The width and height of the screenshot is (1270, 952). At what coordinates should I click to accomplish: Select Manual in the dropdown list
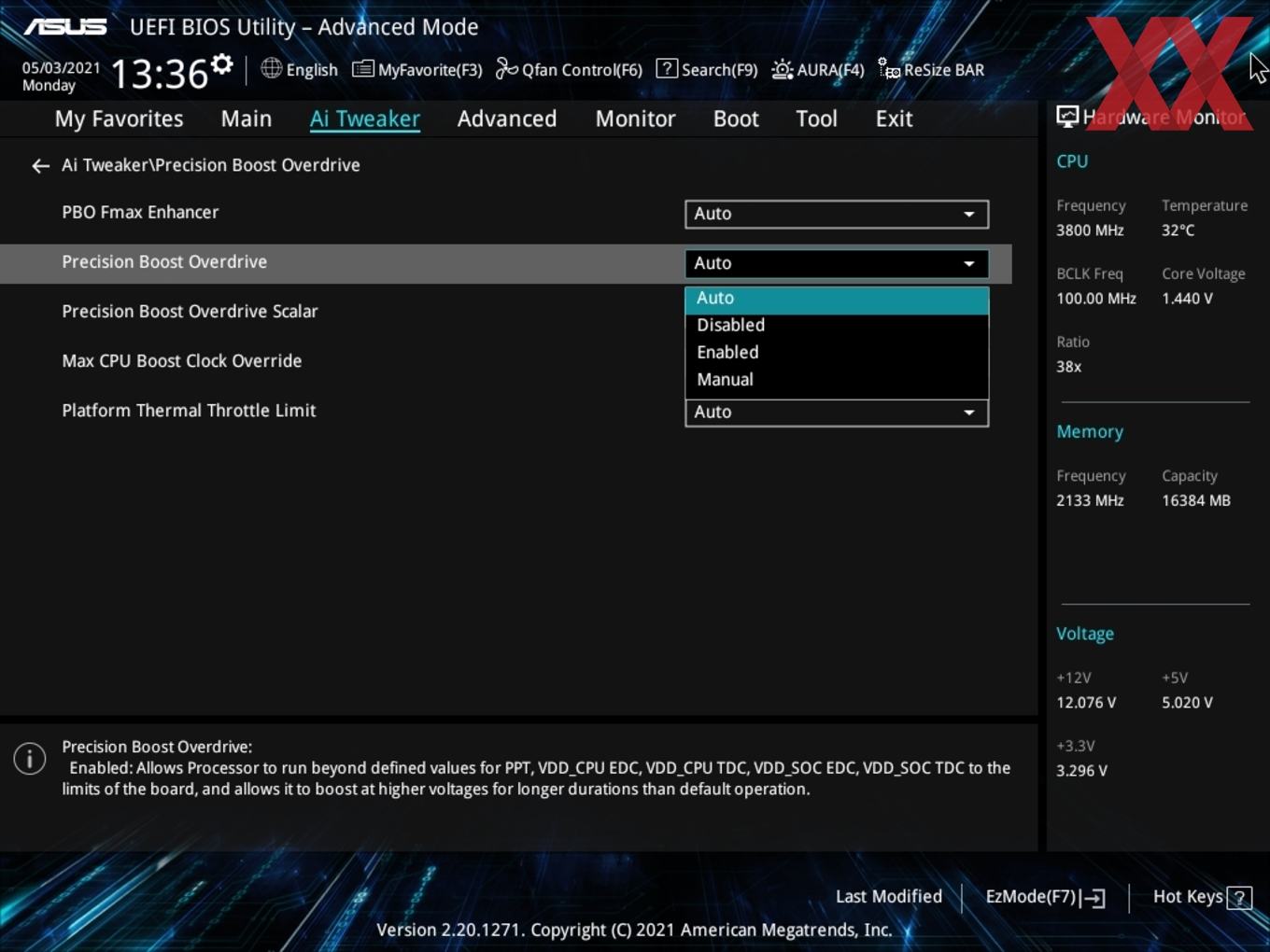(837, 380)
